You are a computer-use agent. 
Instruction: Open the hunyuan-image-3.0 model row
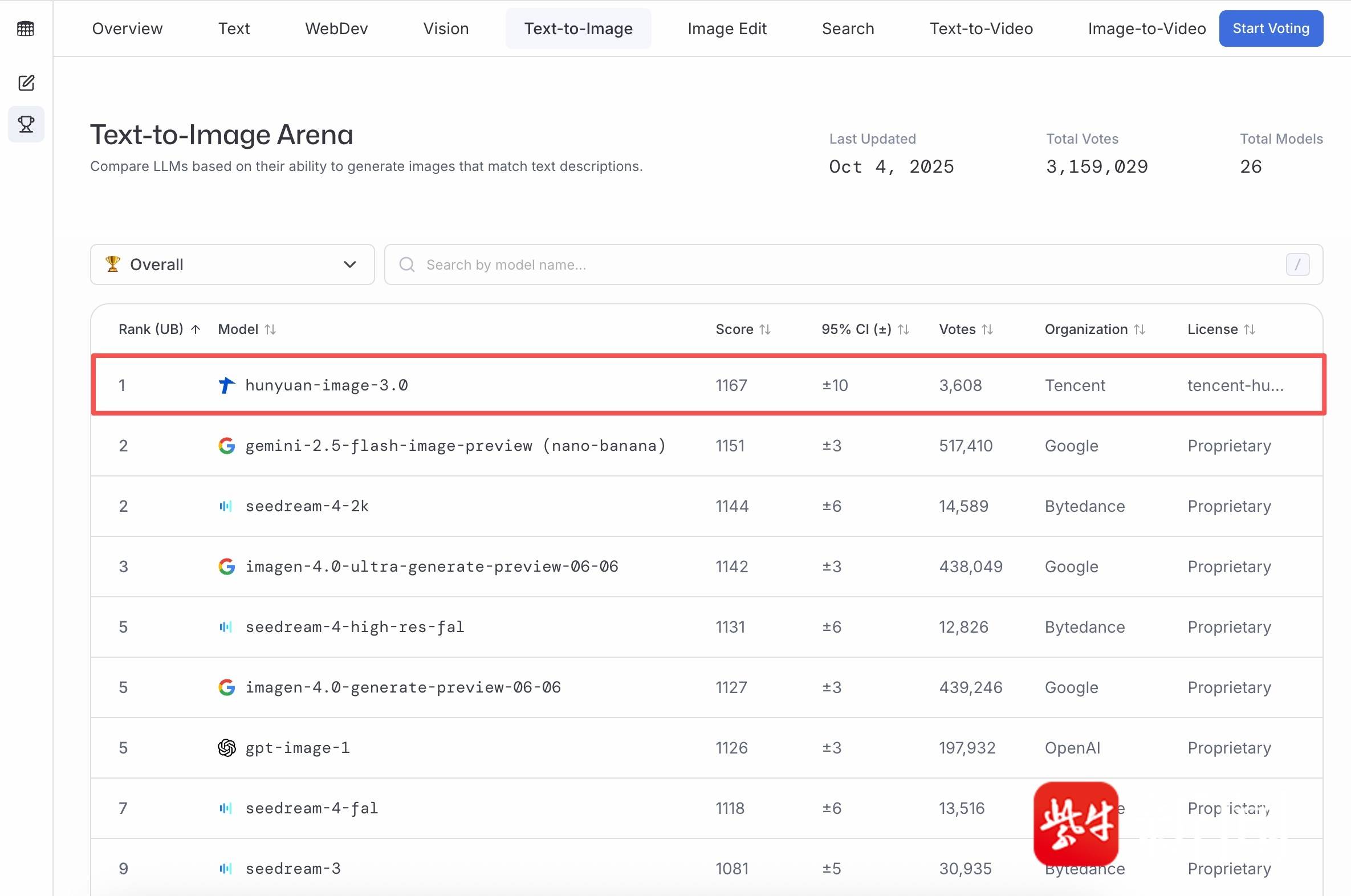(326, 385)
